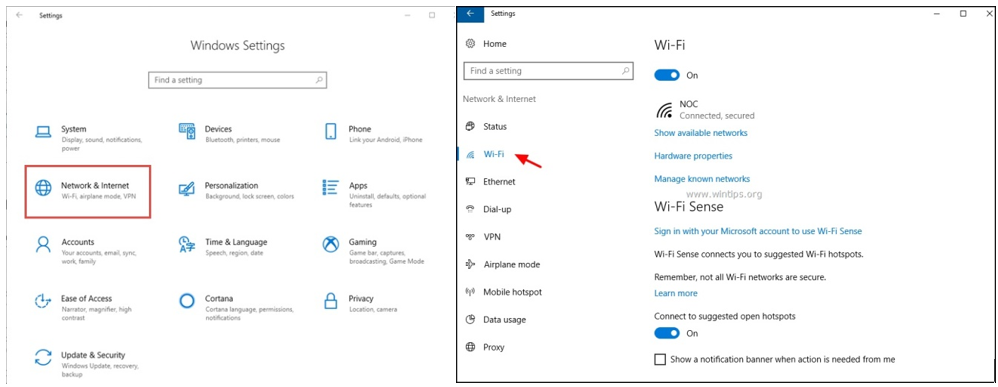The width and height of the screenshot is (998, 387).
Task: Open Gaming Xbox icon
Action: point(330,244)
